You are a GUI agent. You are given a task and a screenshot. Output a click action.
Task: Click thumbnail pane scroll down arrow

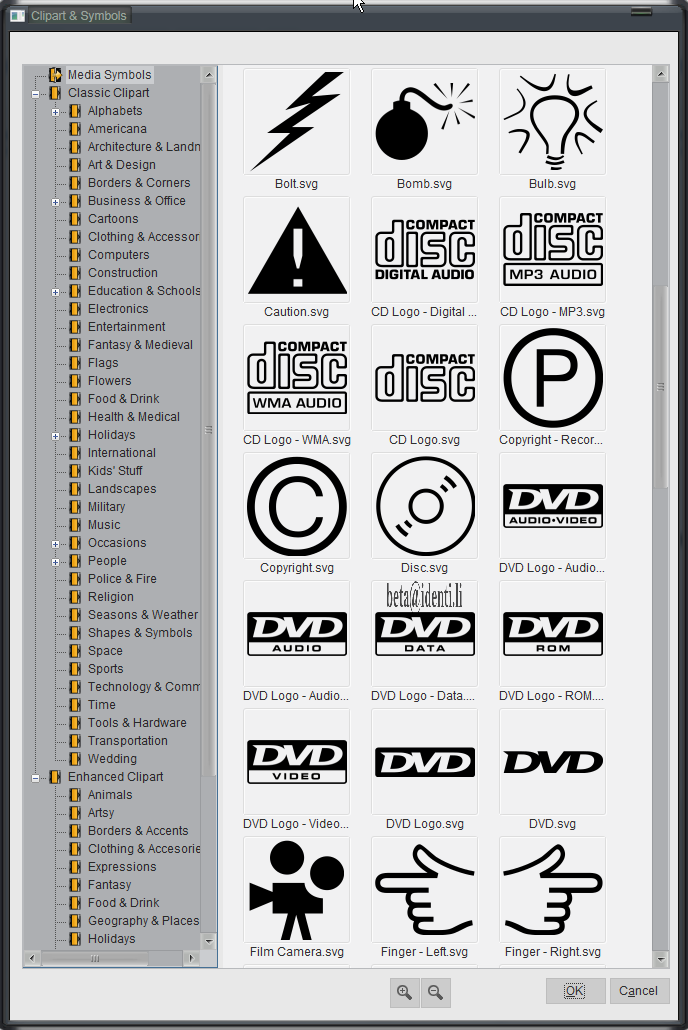[x=660, y=960]
